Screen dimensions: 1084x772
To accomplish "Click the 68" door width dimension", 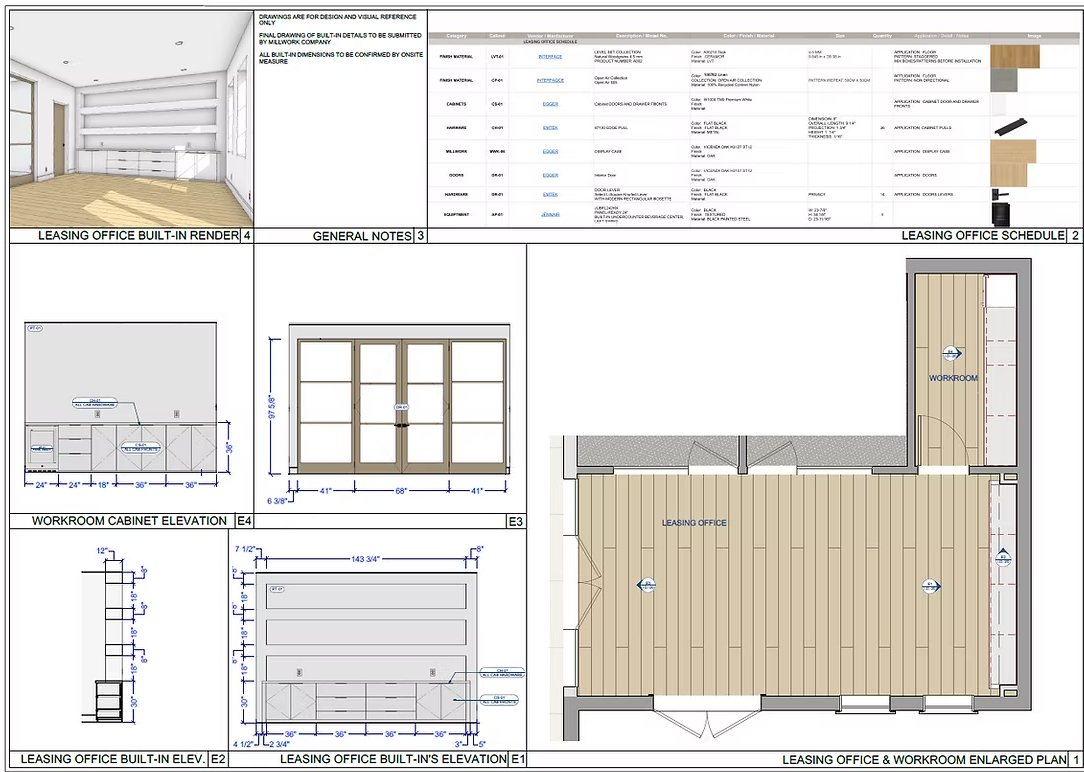I will point(401,491).
